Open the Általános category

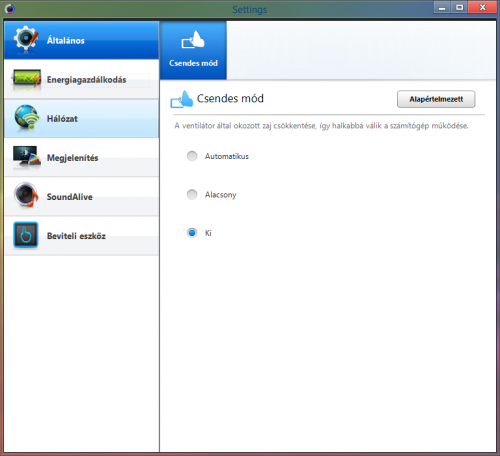[x=82, y=40]
